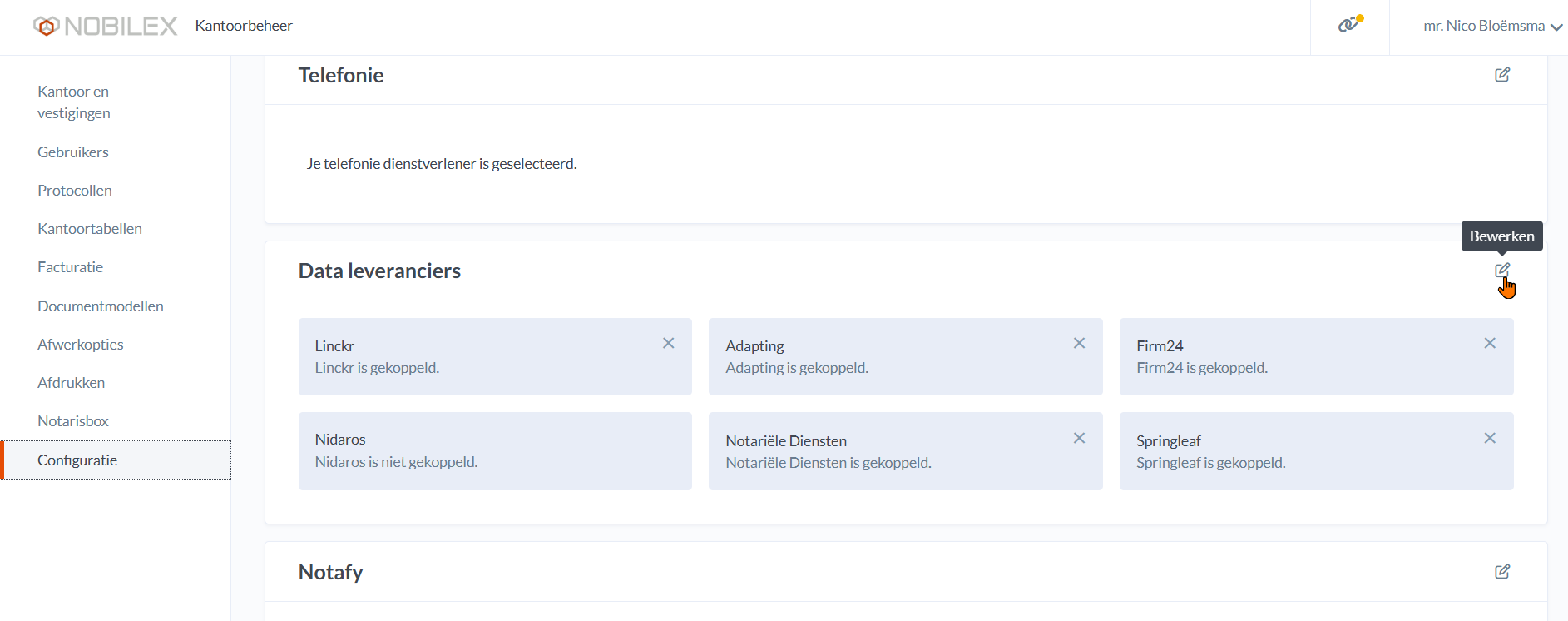Image resolution: width=1568 pixels, height=621 pixels.
Task: Edit the Telefonie section
Action: pos(1502,75)
